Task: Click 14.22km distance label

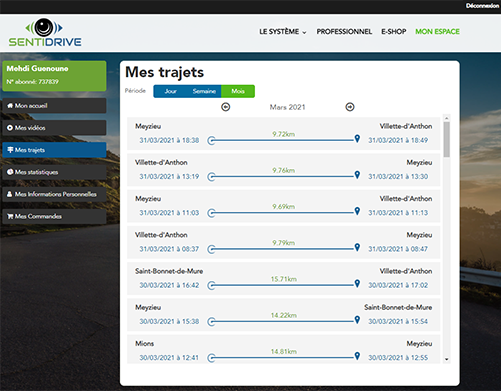Action: (x=284, y=315)
